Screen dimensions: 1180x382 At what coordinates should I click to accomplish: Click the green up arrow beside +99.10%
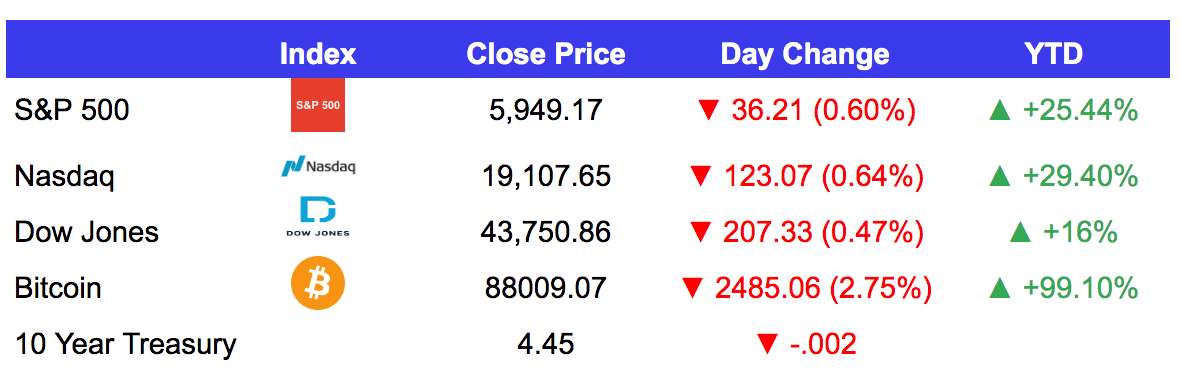(x=1000, y=288)
